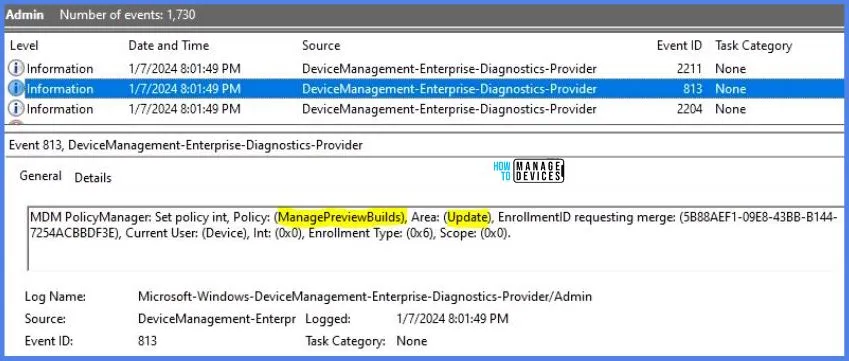Click the Admin log title
The width and height of the screenshot is (849, 361).
pos(25,15)
